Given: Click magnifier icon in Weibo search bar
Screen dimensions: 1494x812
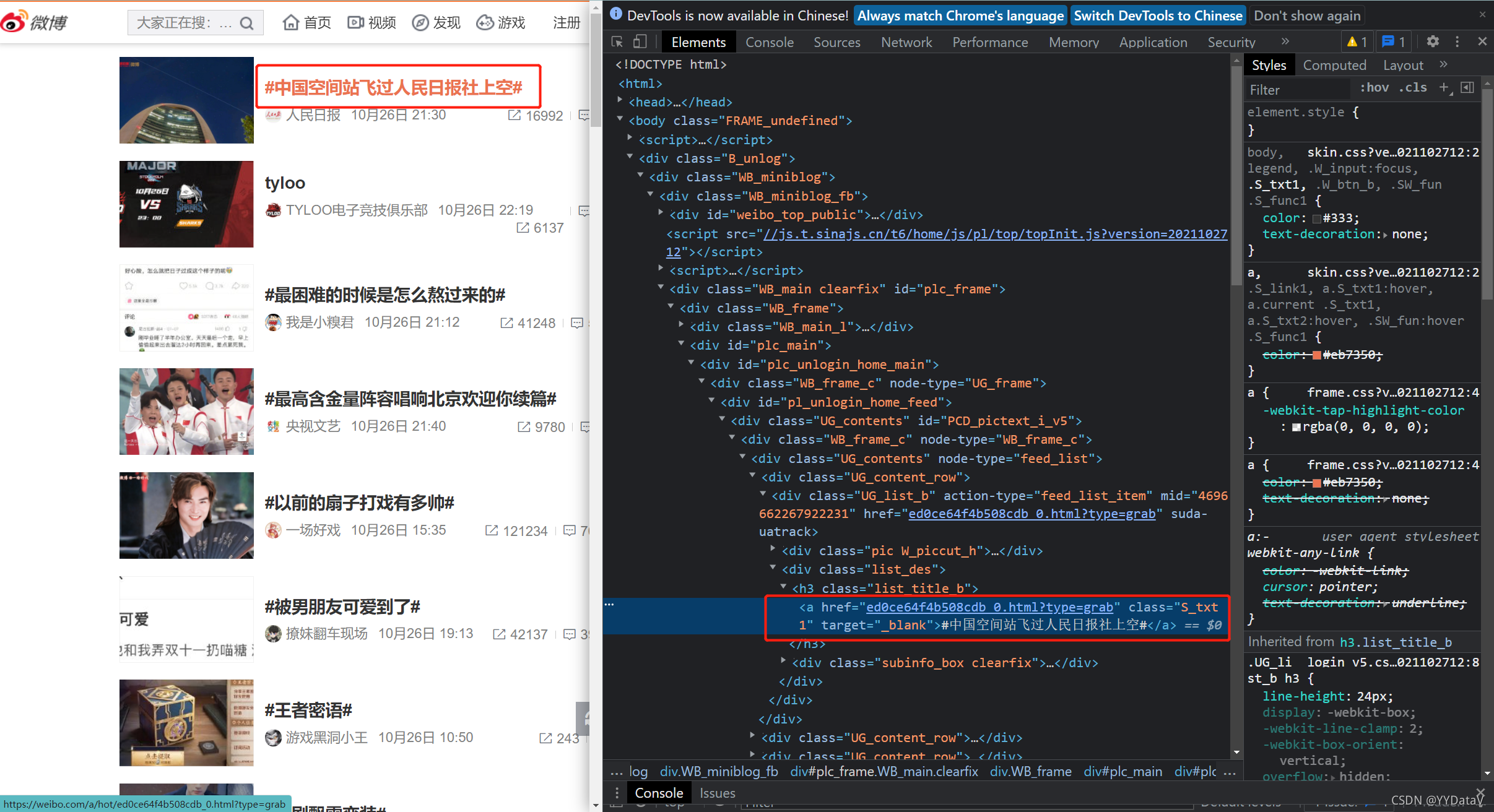Looking at the screenshot, I should coord(247,22).
